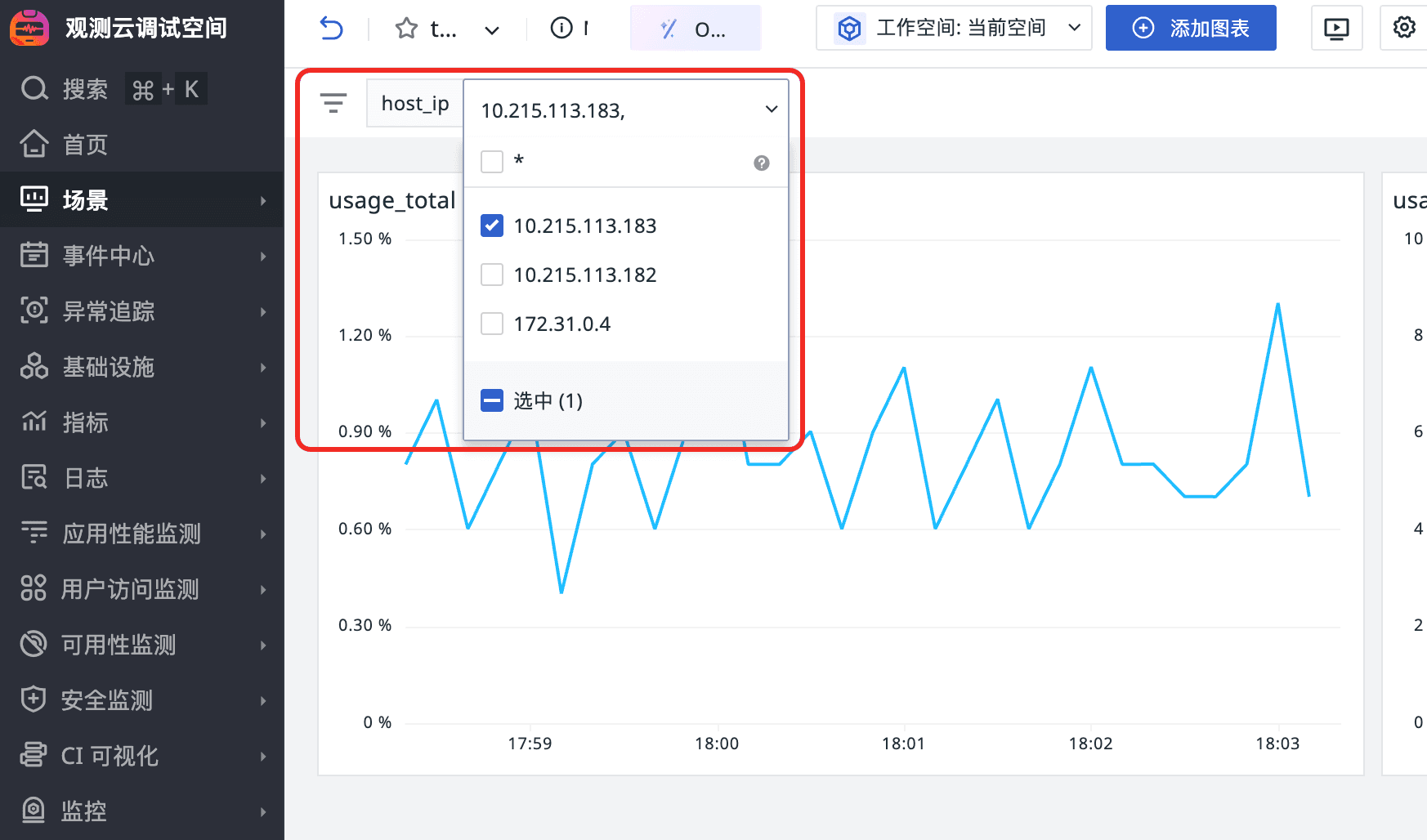
Task: Expand the dashboard title dropdown chevron
Action: click(x=492, y=30)
